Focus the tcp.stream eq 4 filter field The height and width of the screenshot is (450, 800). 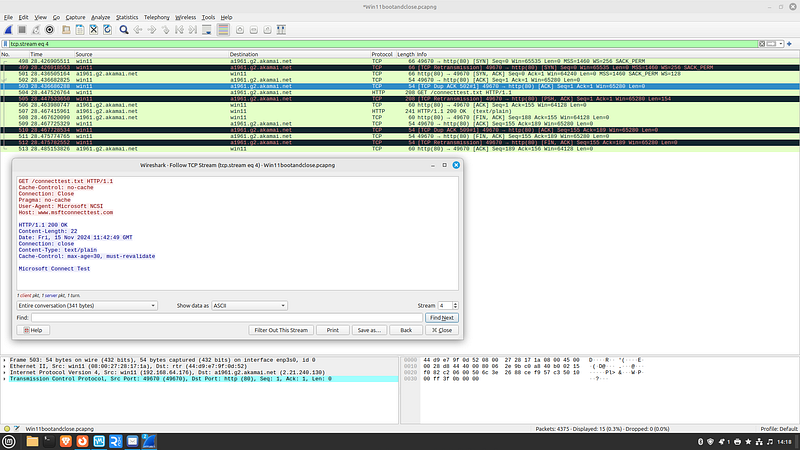coord(383,44)
